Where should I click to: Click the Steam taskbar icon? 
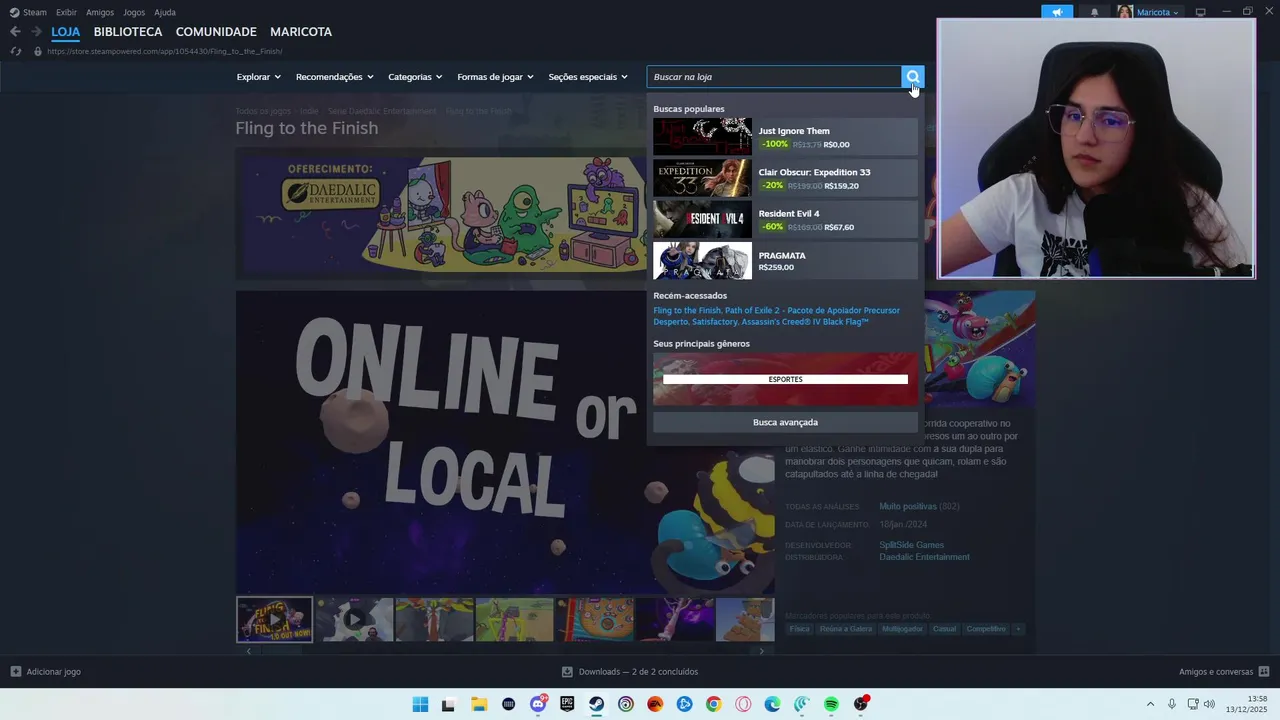coord(596,704)
